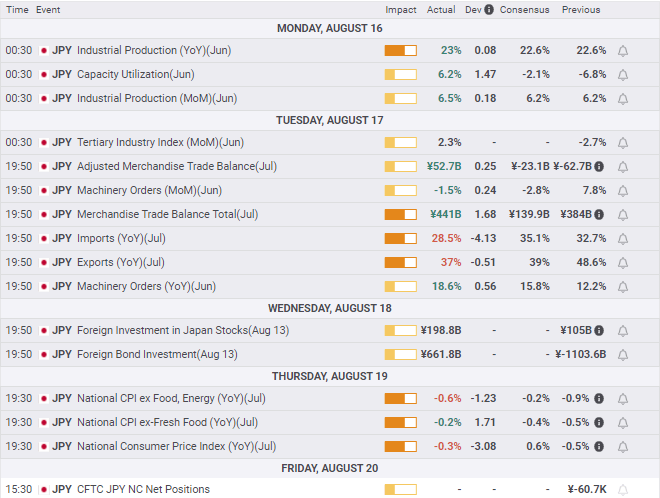Viewport: 660px width, 498px height.
Task: Click bell icon for Industrial Production (YoY)
Action: (623, 50)
